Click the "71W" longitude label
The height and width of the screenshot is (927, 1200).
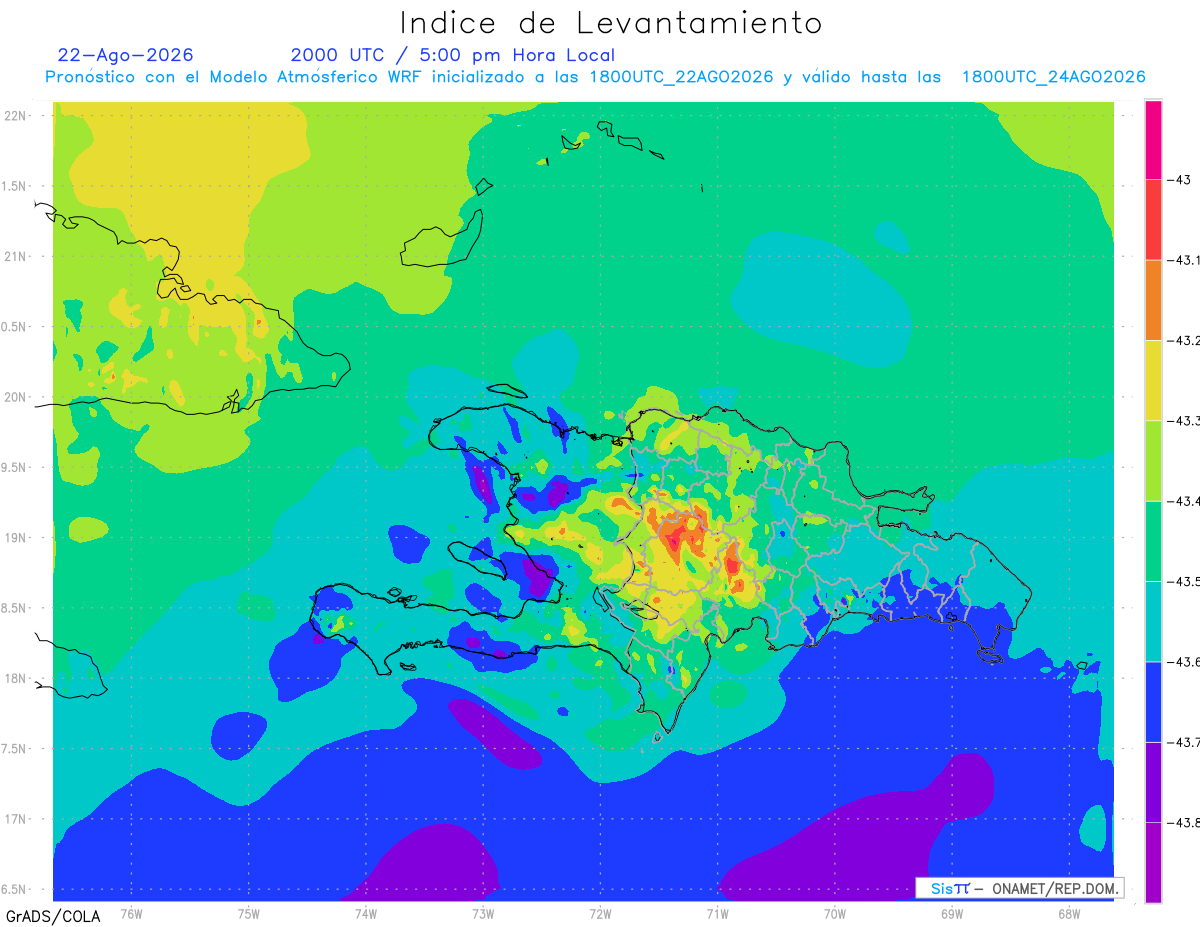click(717, 914)
